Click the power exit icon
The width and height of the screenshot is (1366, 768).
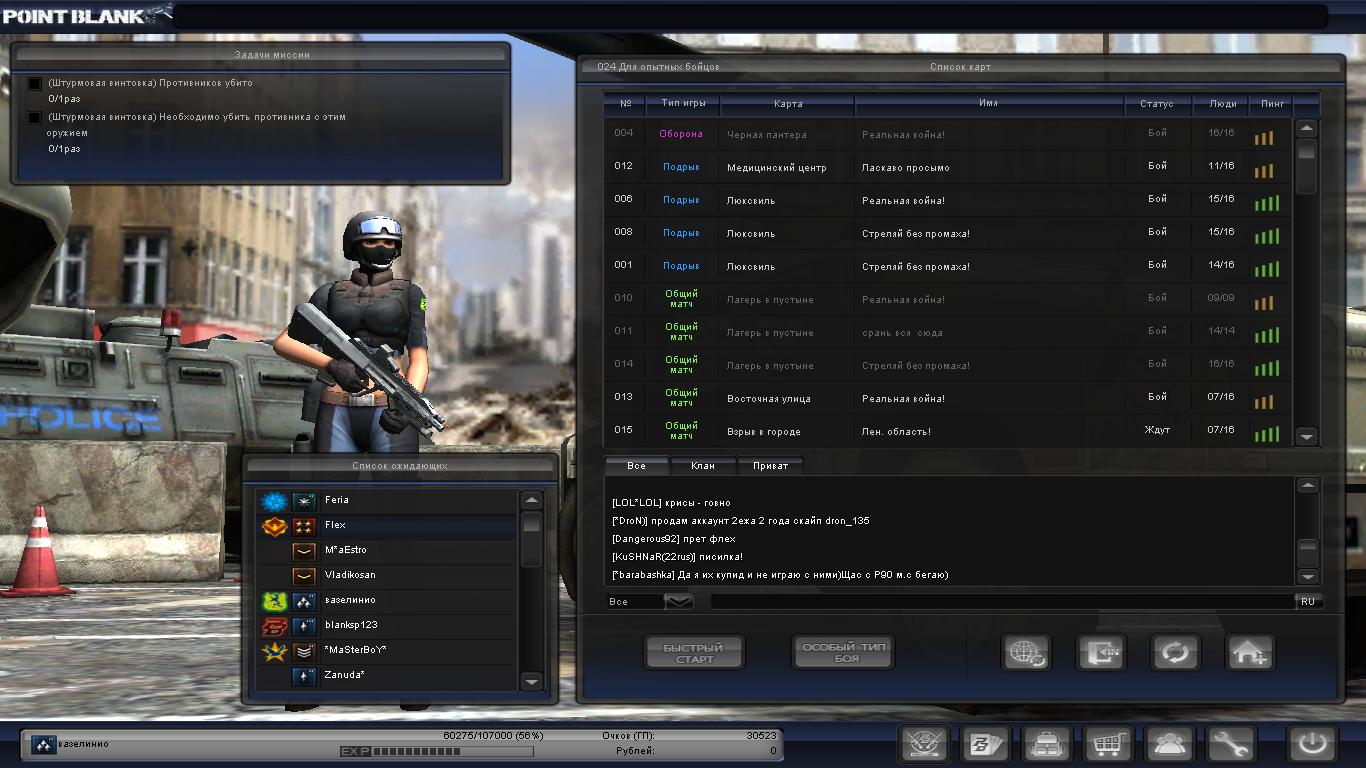[x=1312, y=745]
